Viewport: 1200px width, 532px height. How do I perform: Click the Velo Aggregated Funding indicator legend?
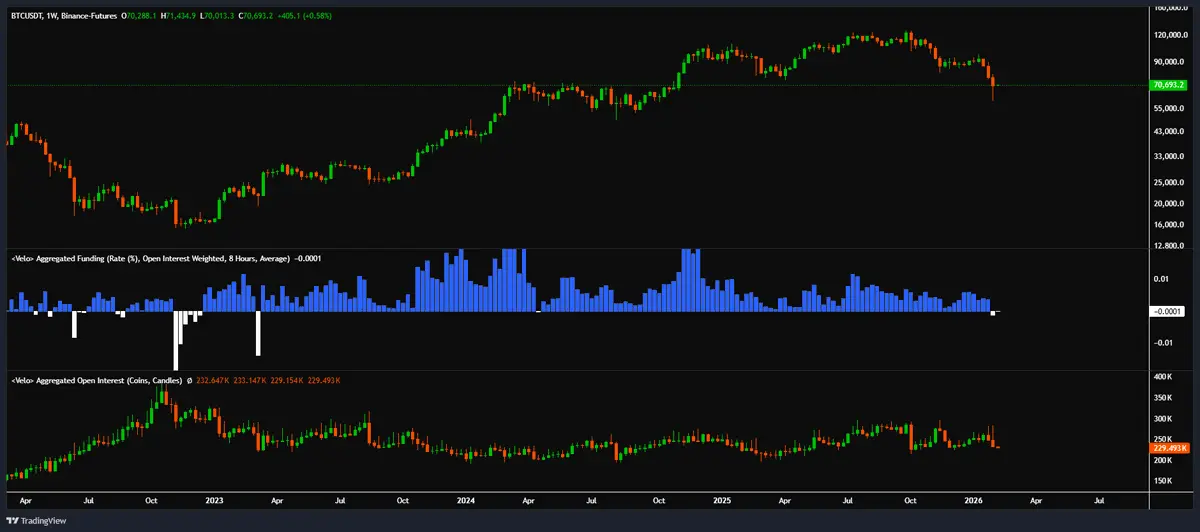tap(150, 258)
